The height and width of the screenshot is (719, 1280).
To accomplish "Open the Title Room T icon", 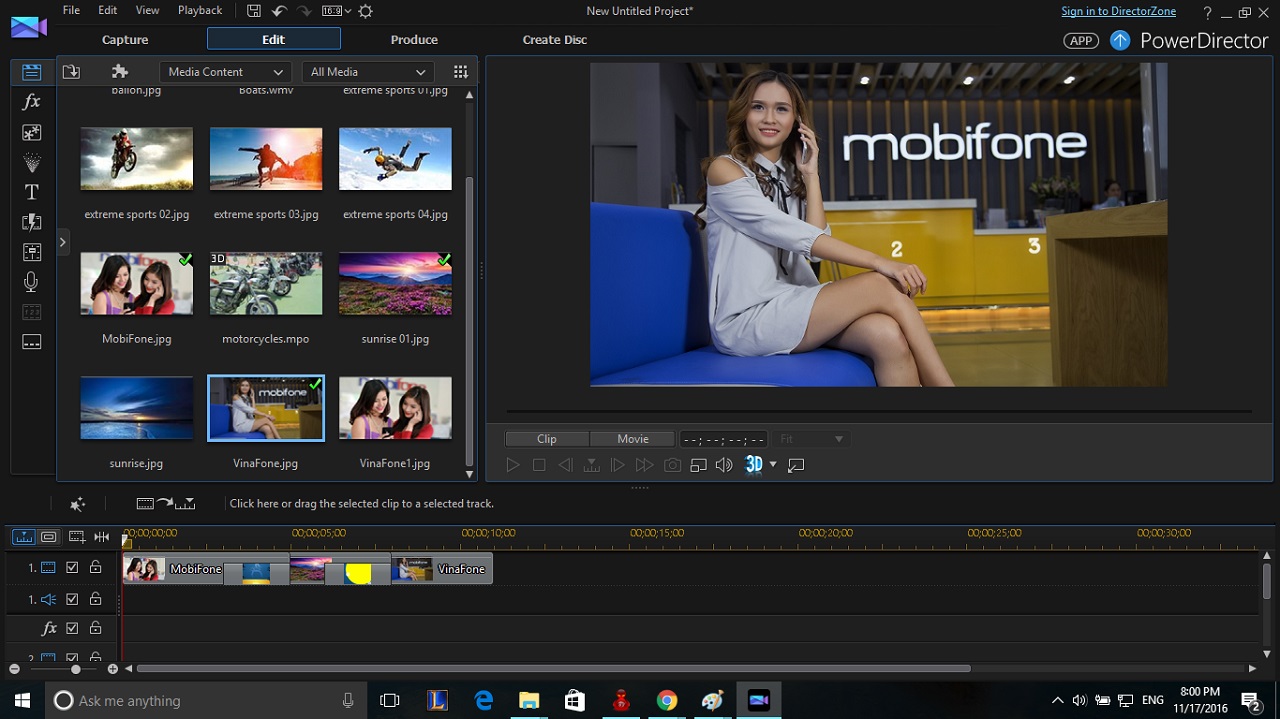I will pyautogui.click(x=32, y=192).
